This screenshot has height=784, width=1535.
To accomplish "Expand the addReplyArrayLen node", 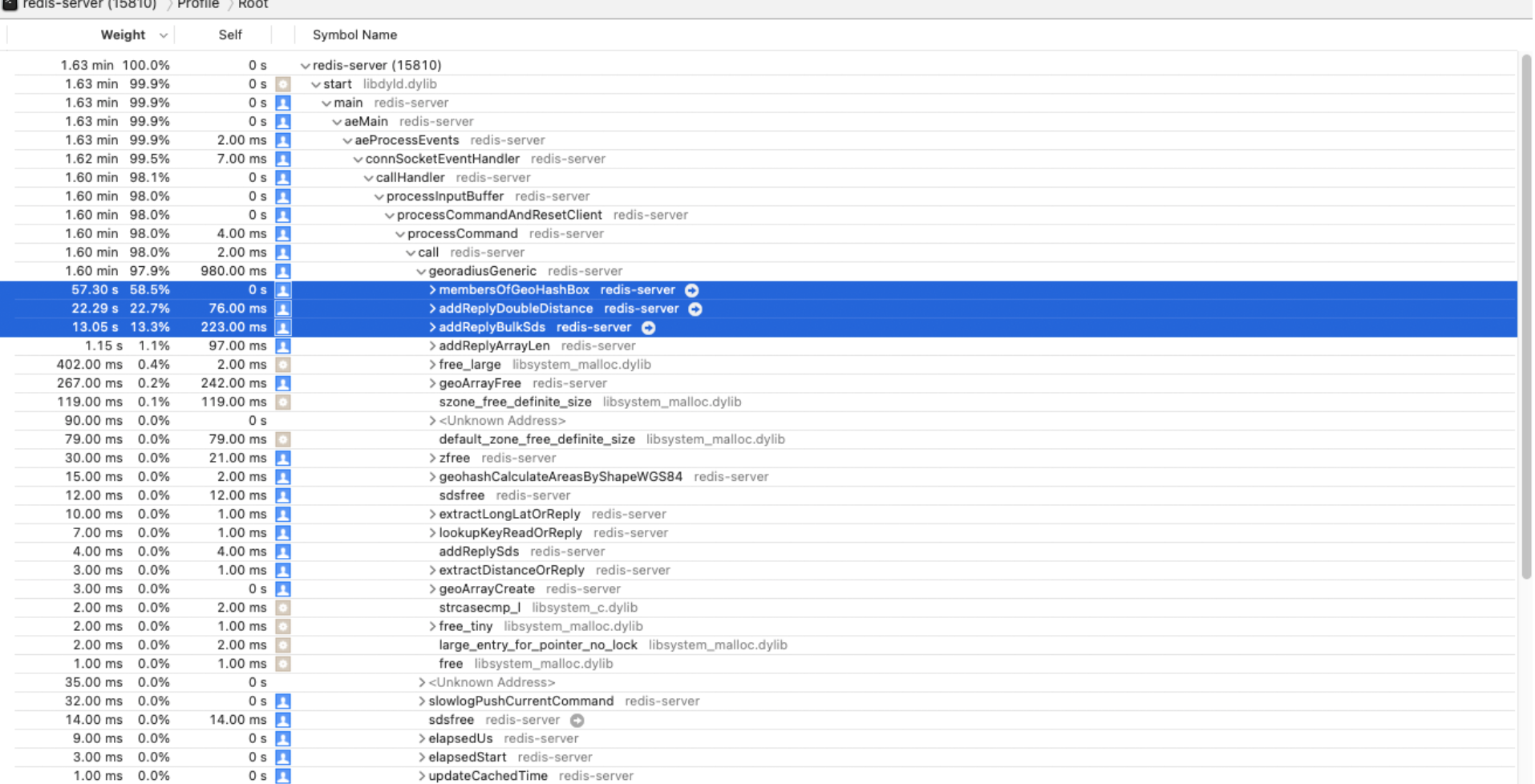I will [x=432, y=346].
